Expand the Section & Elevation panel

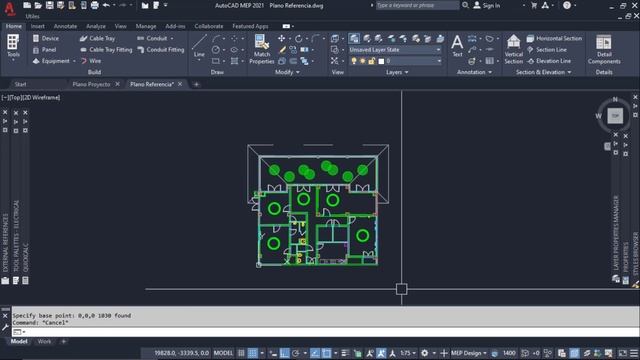coord(543,72)
